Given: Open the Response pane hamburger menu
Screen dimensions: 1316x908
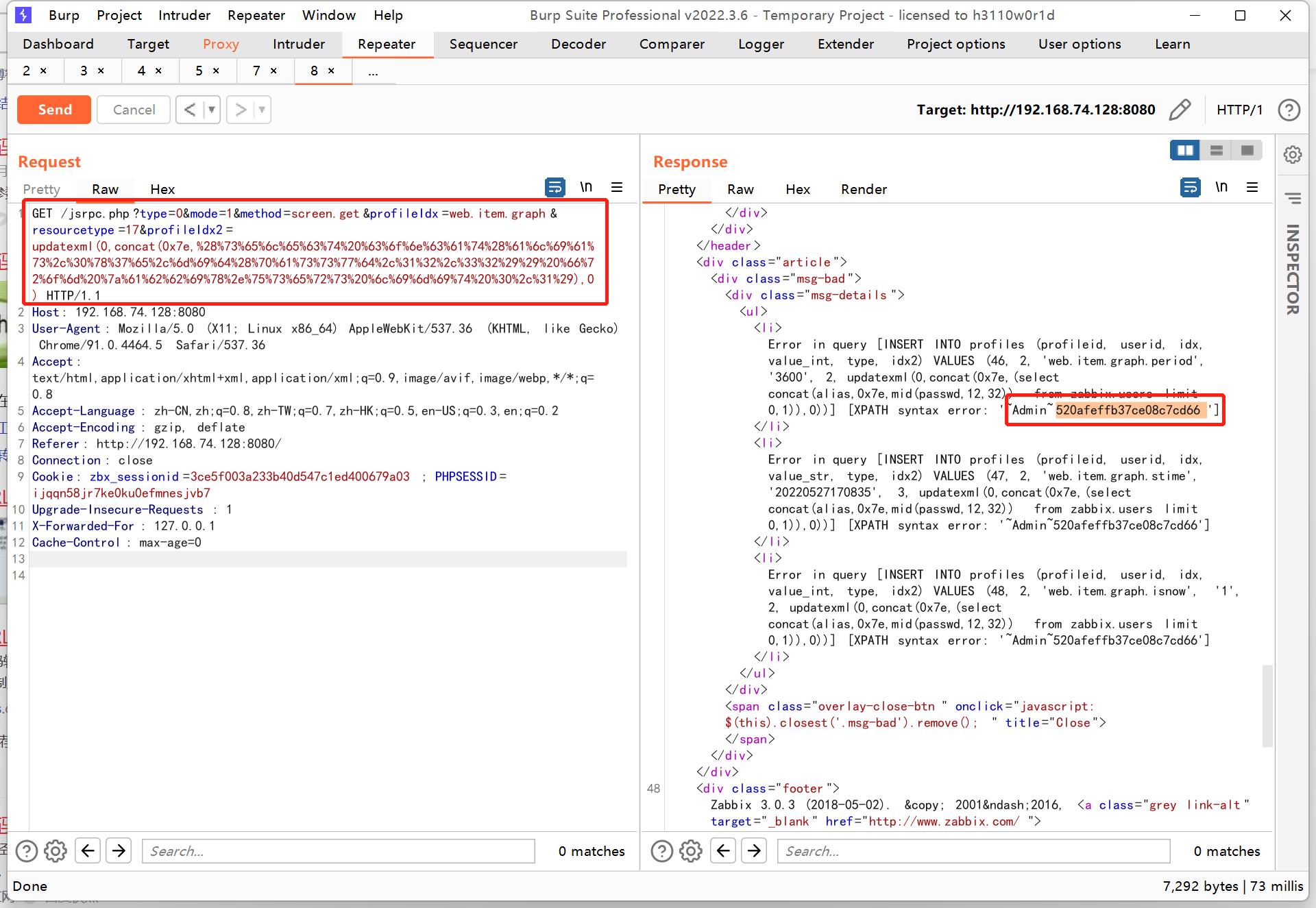Looking at the screenshot, I should (1252, 187).
